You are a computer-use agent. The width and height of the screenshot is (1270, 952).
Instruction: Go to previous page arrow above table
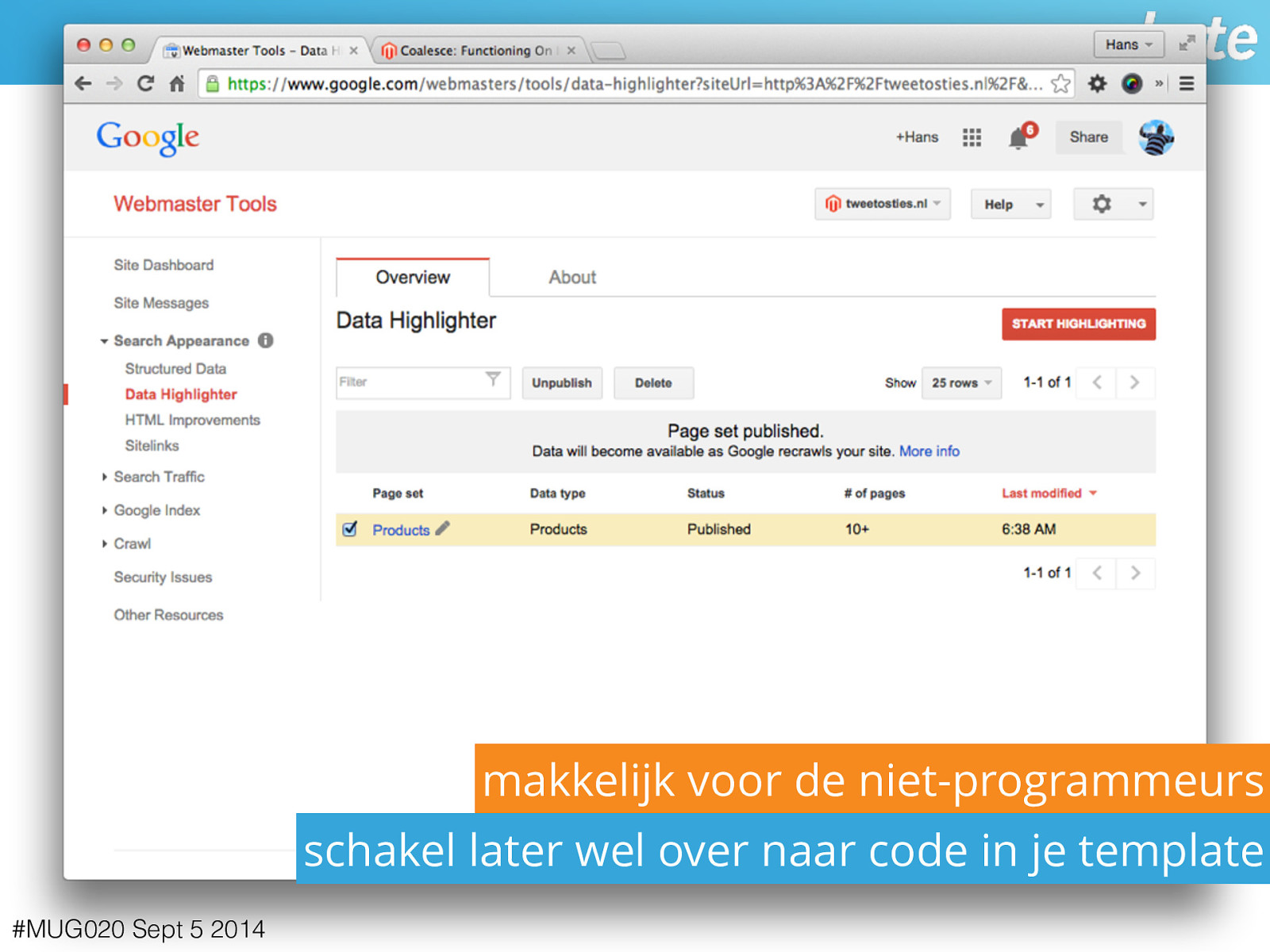click(1097, 382)
